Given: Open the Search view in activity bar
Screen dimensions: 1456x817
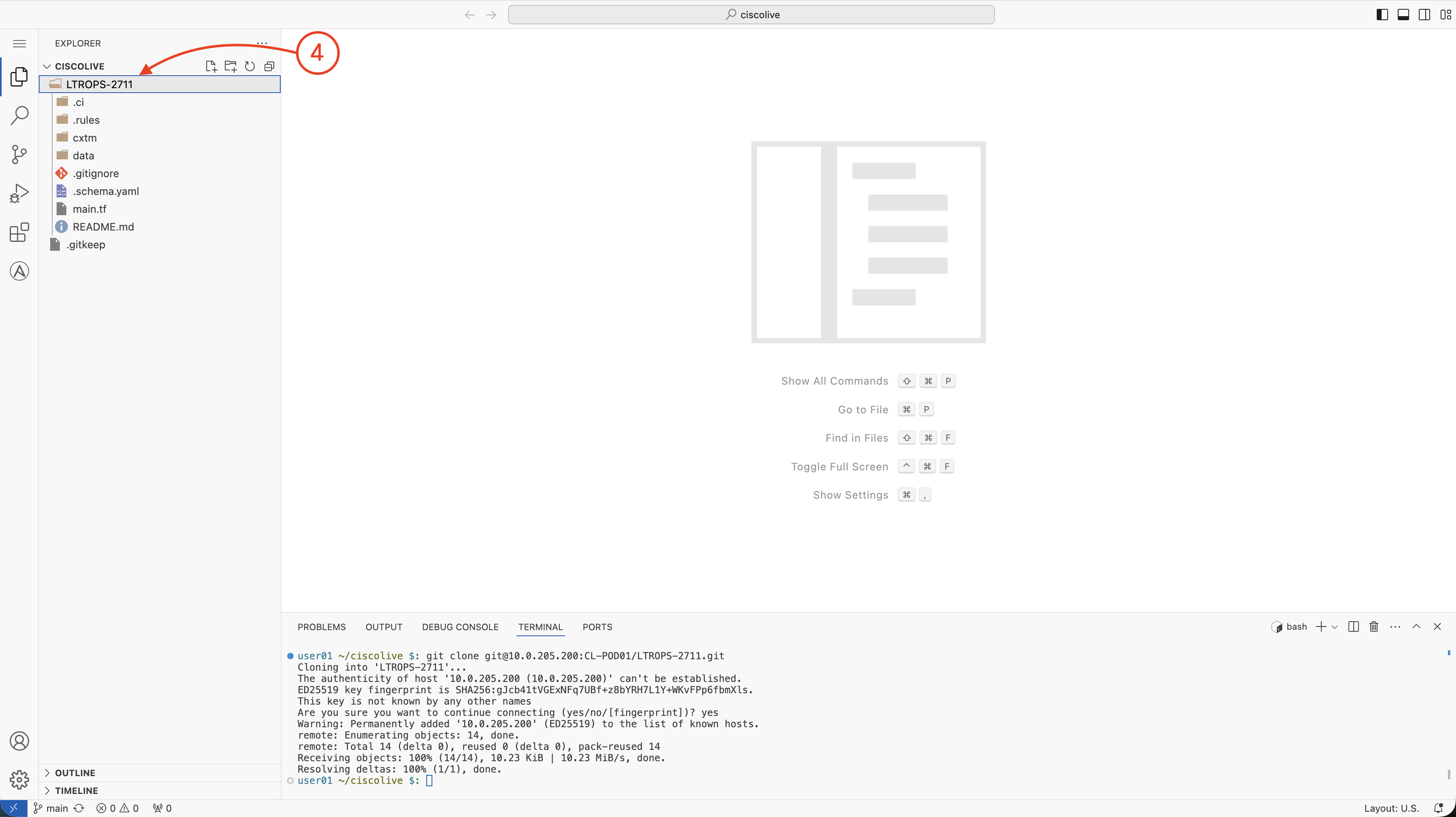Looking at the screenshot, I should point(19,115).
